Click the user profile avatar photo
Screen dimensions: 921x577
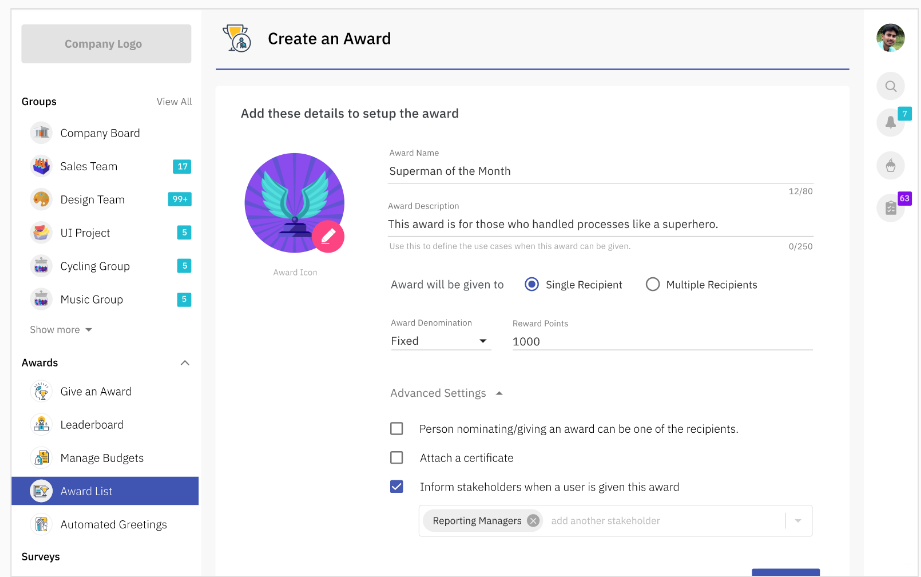pyautogui.click(x=890, y=38)
